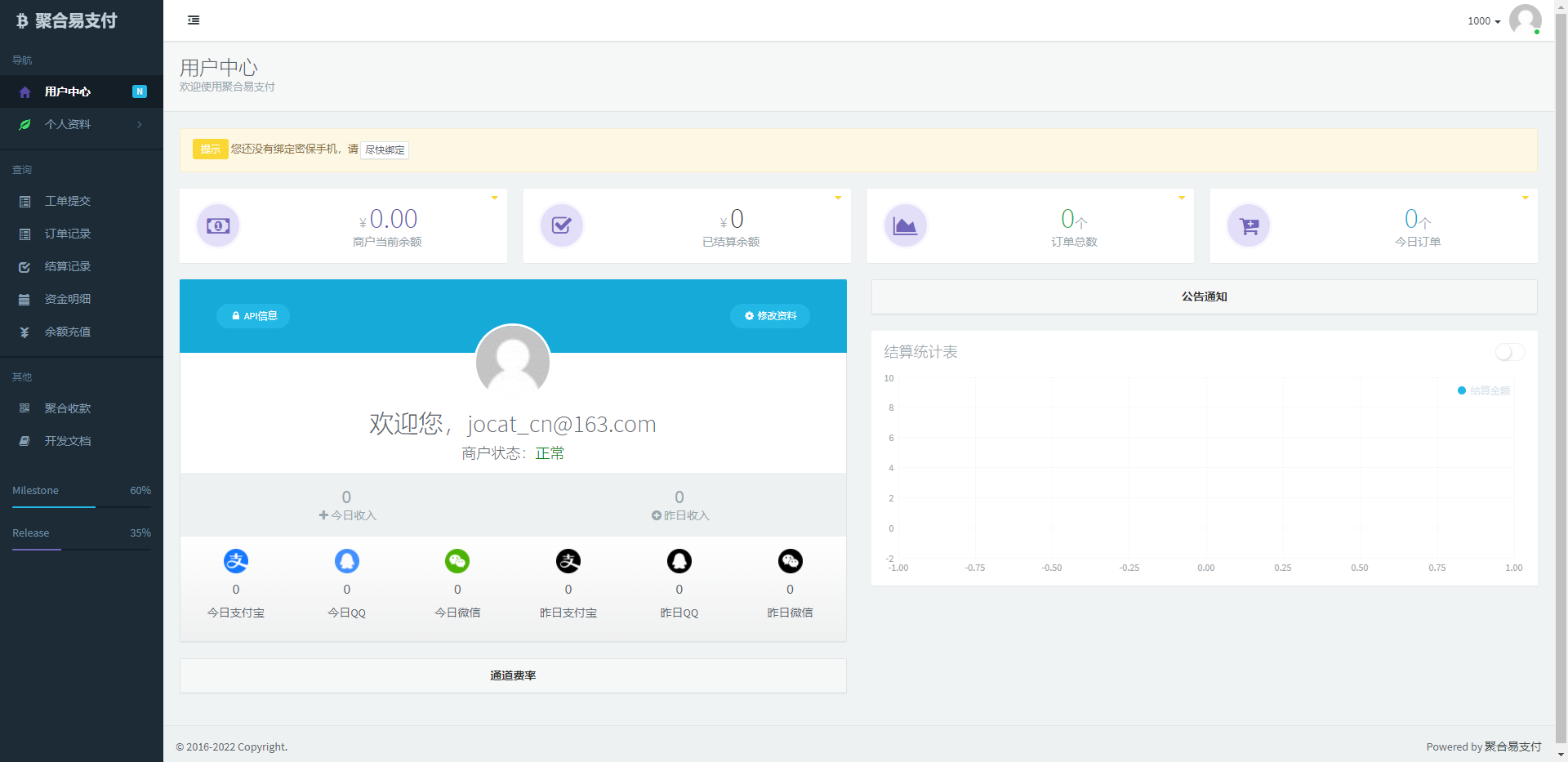This screenshot has height=762, width=1568.
Task: Click the 余额充值 yen icon
Action: tap(24, 332)
